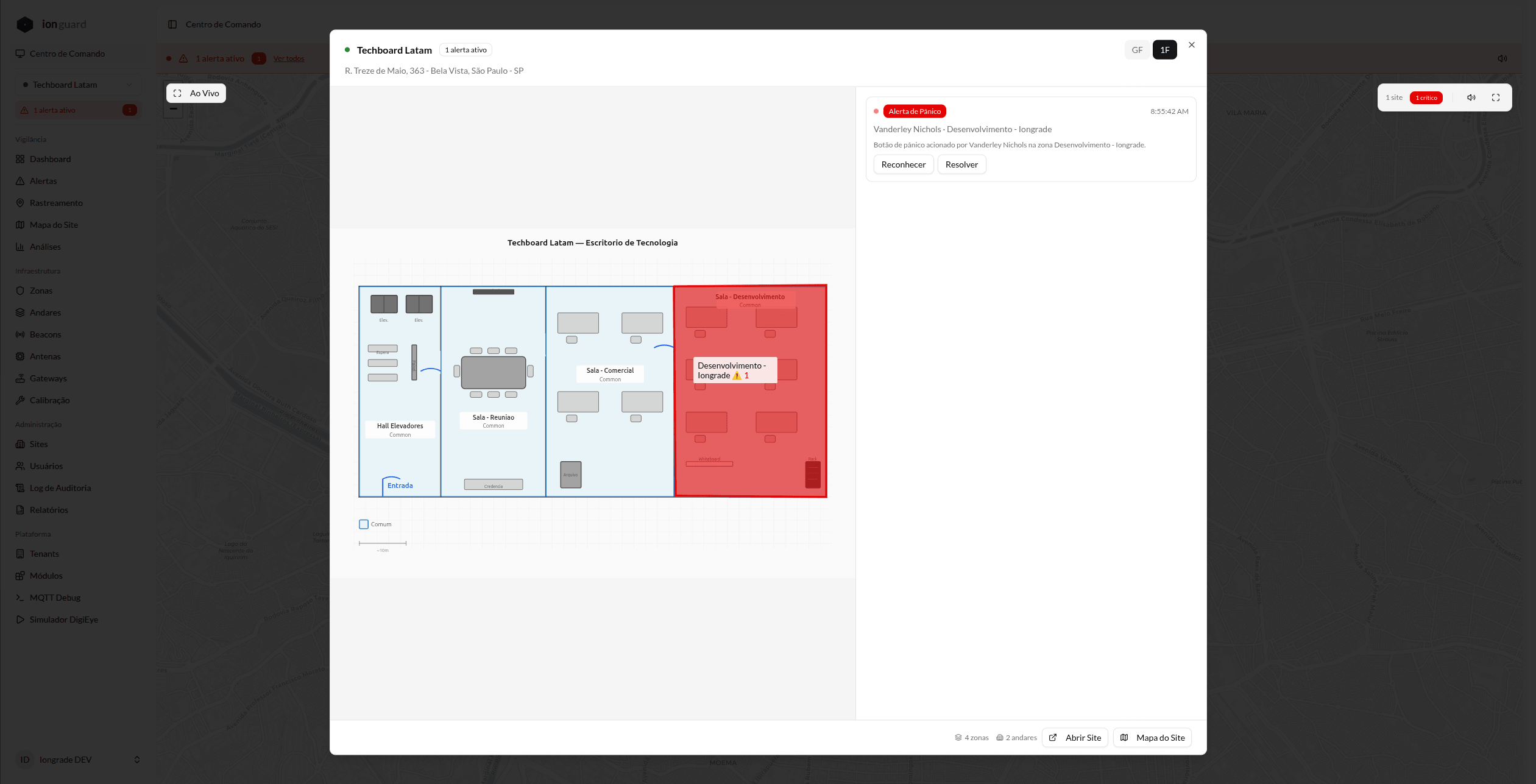Click the volume icon in the alert bar

[1502, 58]
